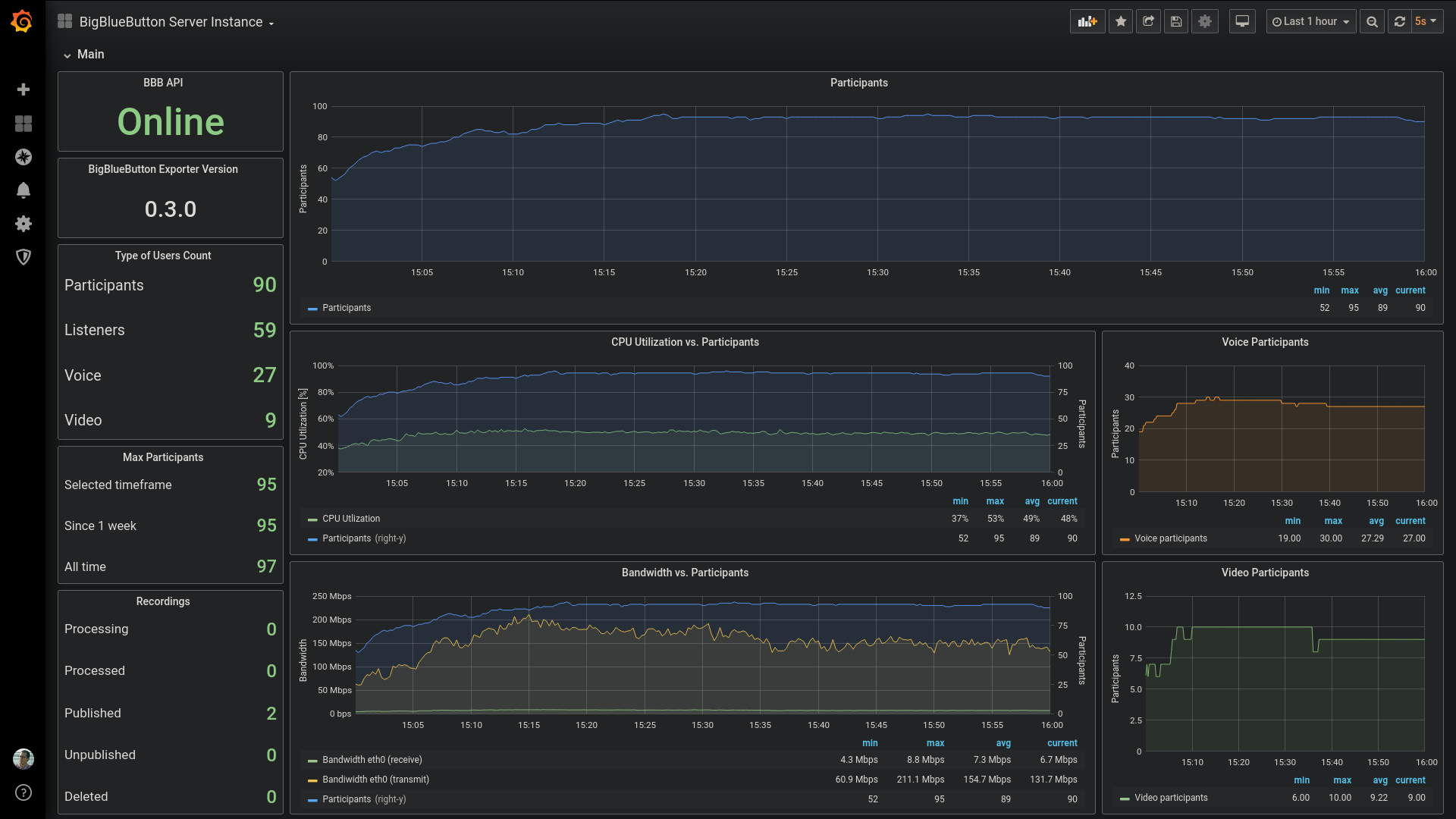Click the dashboard grid icon beside title
Screen dimensions: 1456x819
point(65,22)
